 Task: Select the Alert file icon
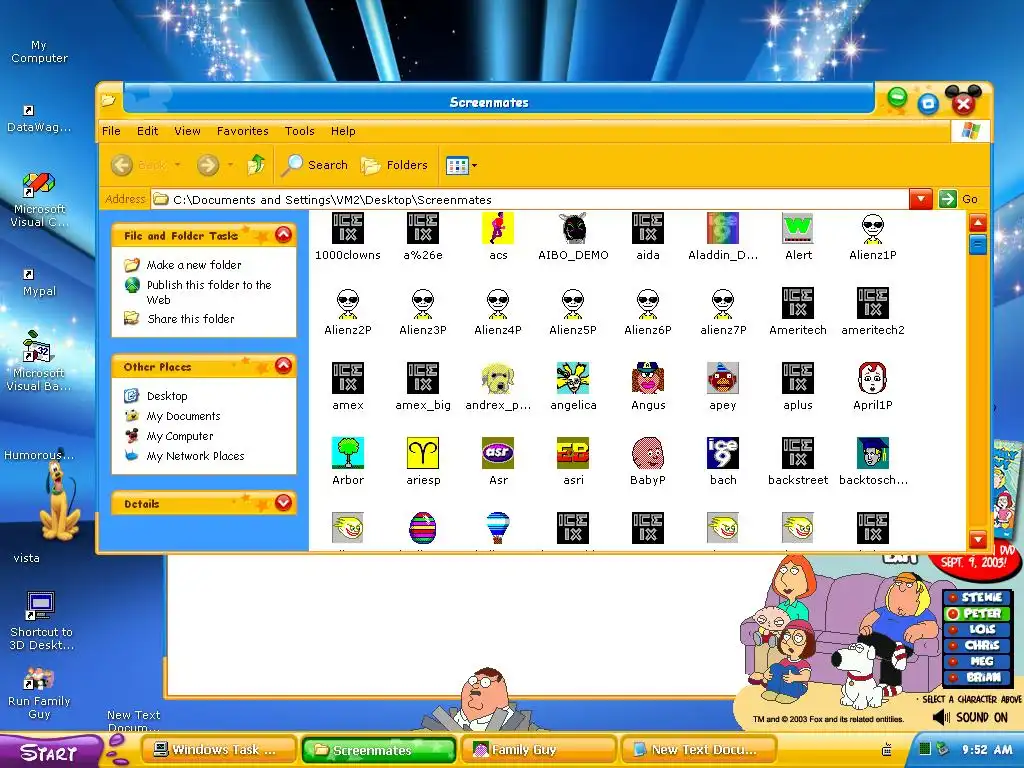(798, 228)
